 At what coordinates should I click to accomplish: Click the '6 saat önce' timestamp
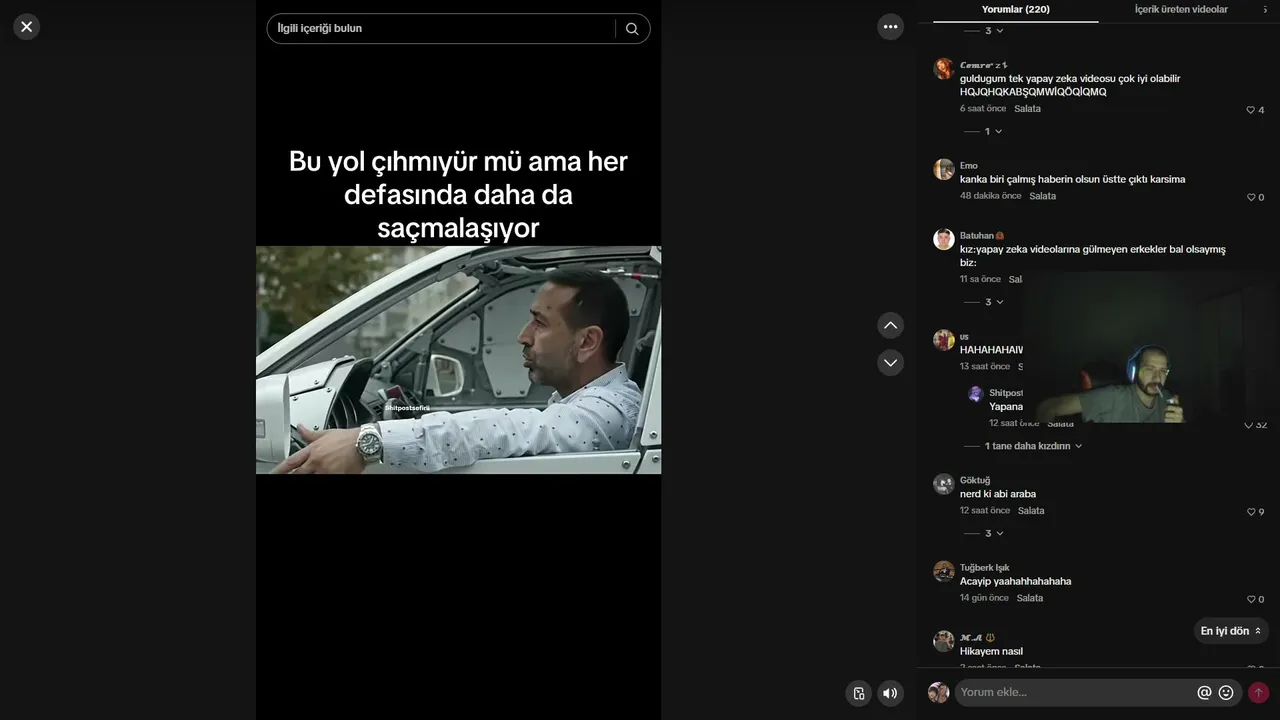pyautogui.click(x=983, y=109)
